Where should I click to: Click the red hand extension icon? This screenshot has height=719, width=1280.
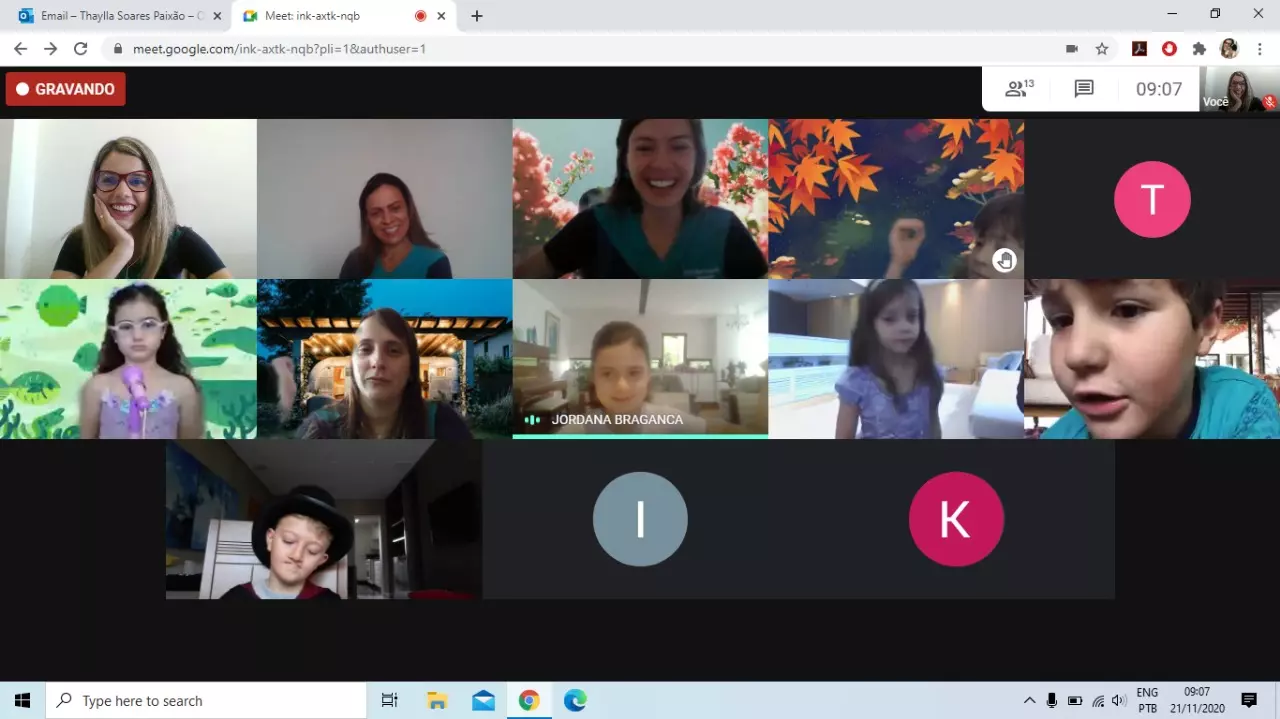(1169, 48)
